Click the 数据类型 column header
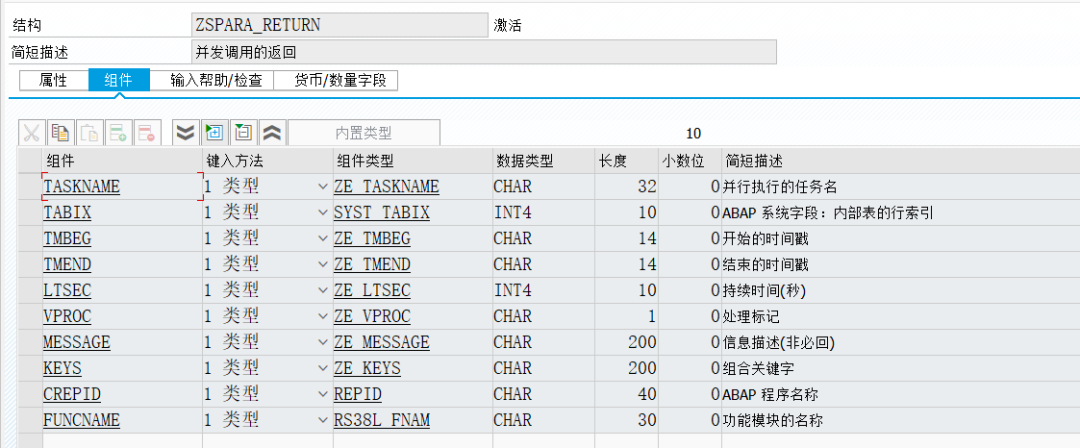 coord(543,161)
